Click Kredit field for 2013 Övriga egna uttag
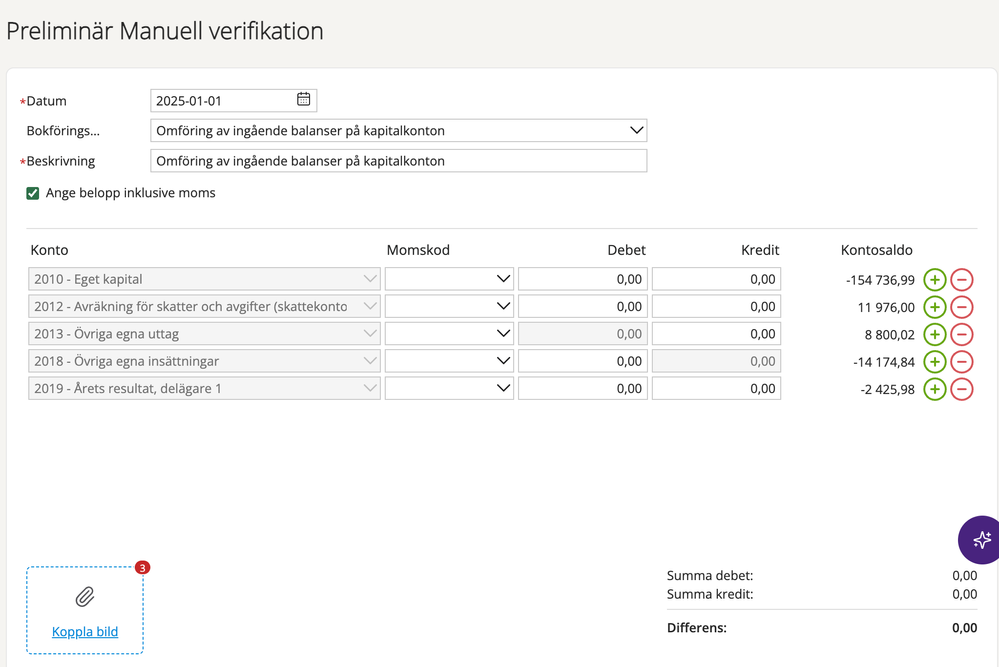 point(716,334)
